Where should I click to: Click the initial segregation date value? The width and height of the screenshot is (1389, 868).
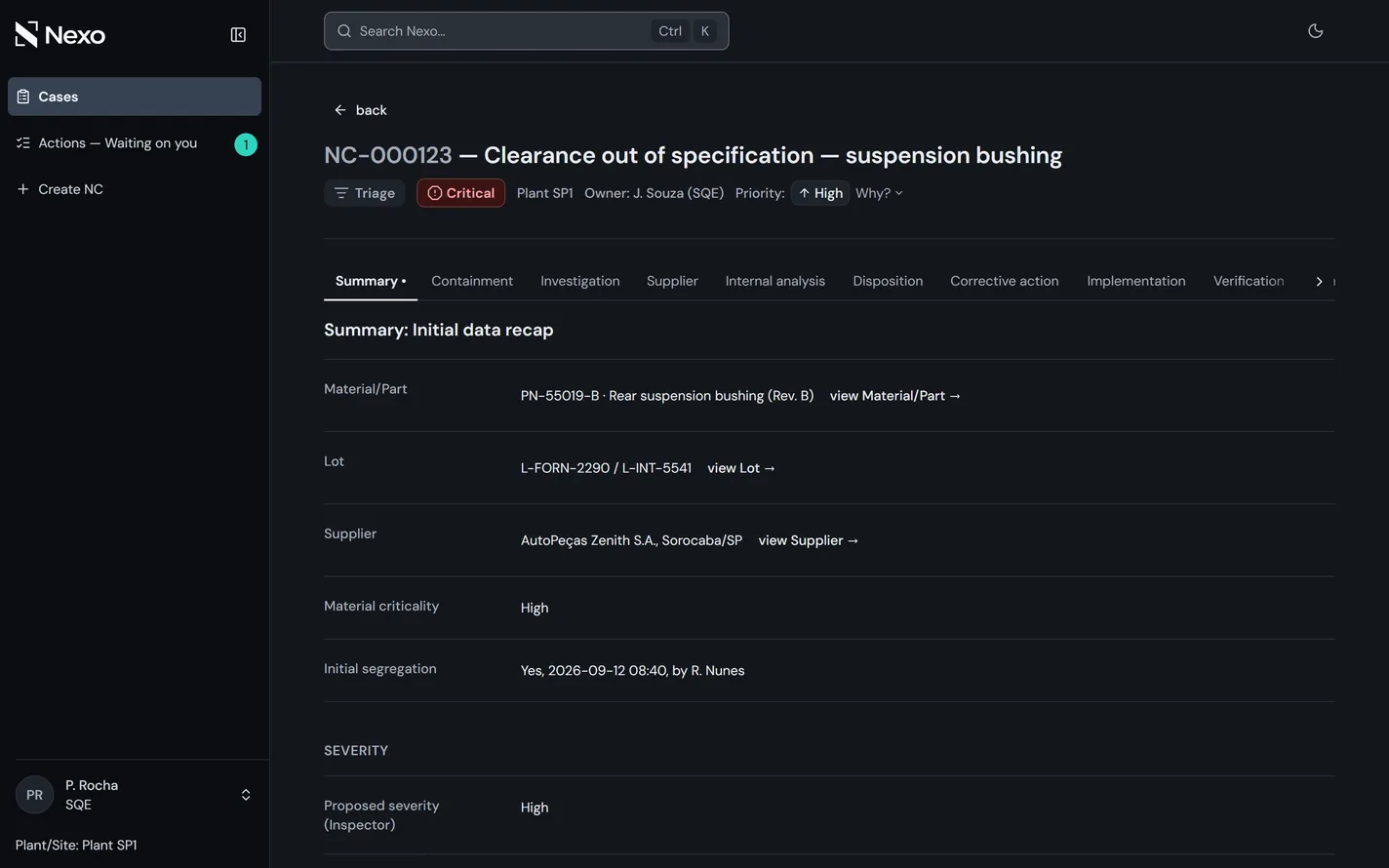(633, 671)
